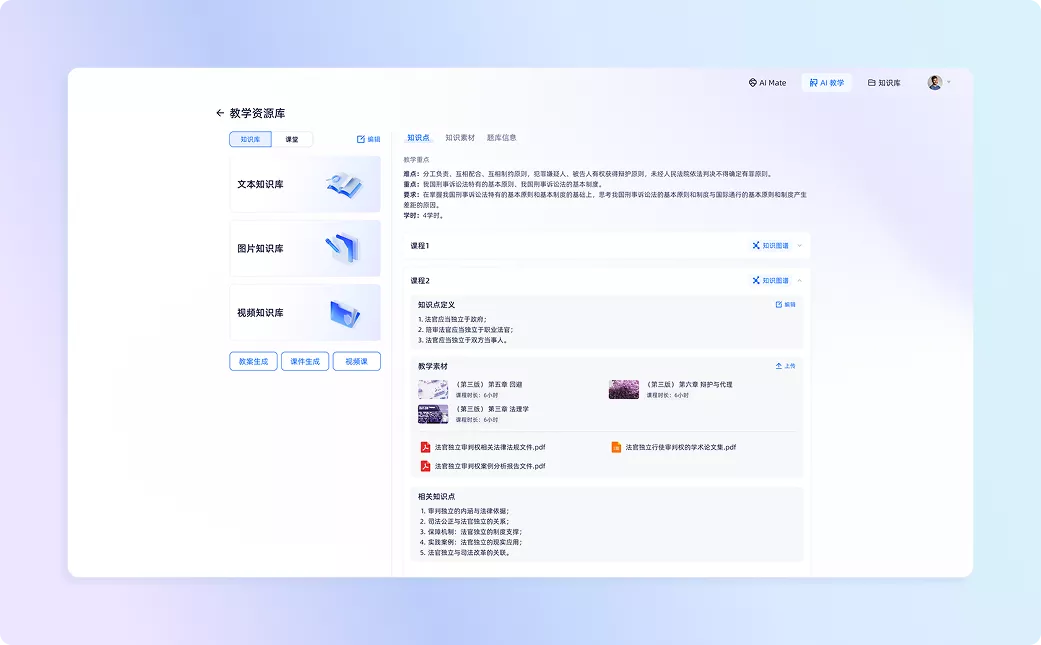Click related point 审判独立的内涵与法律依据

[x=465, y=511]
